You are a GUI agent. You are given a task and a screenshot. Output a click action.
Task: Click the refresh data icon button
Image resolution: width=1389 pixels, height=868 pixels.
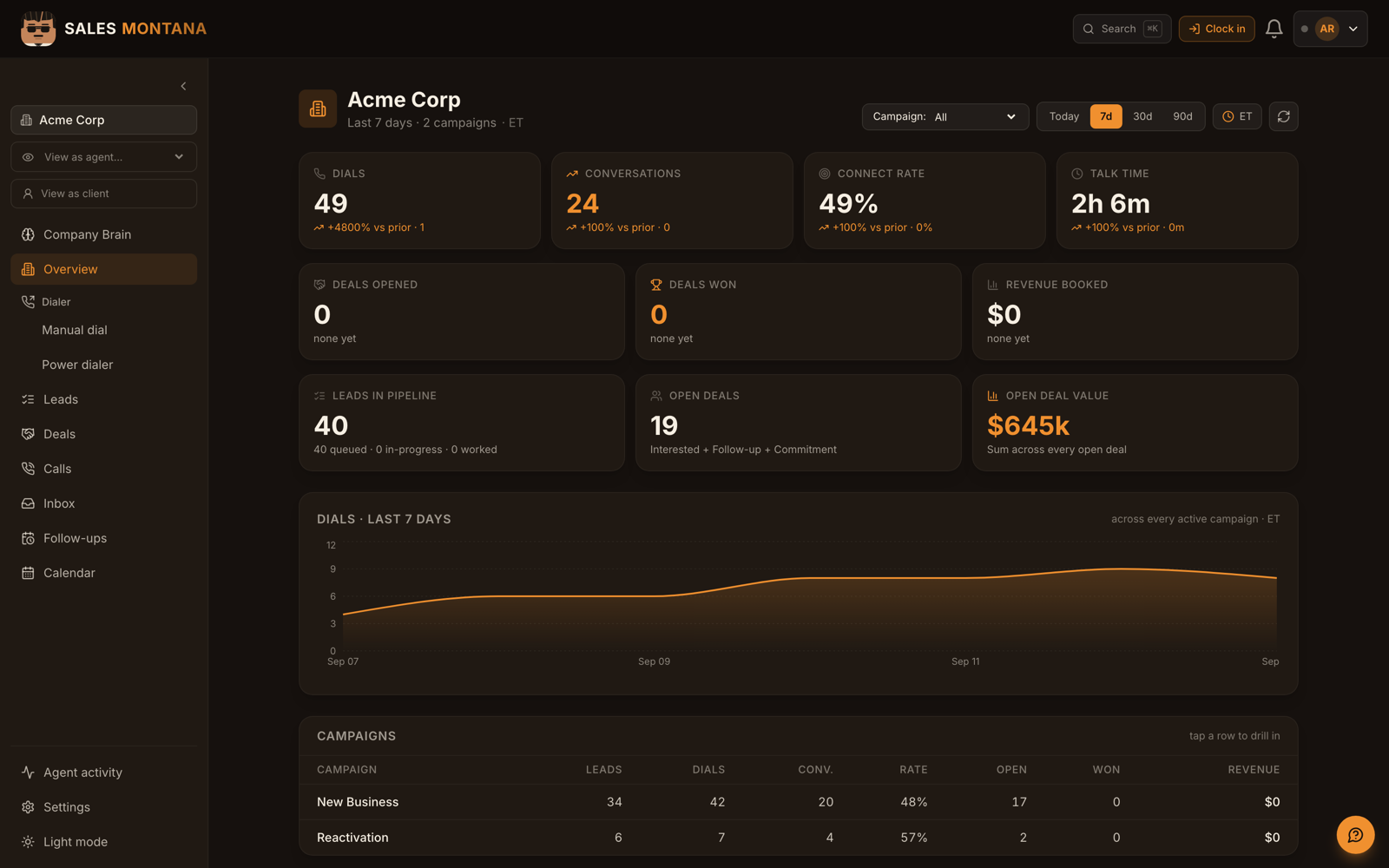[x=1283, y=116]
